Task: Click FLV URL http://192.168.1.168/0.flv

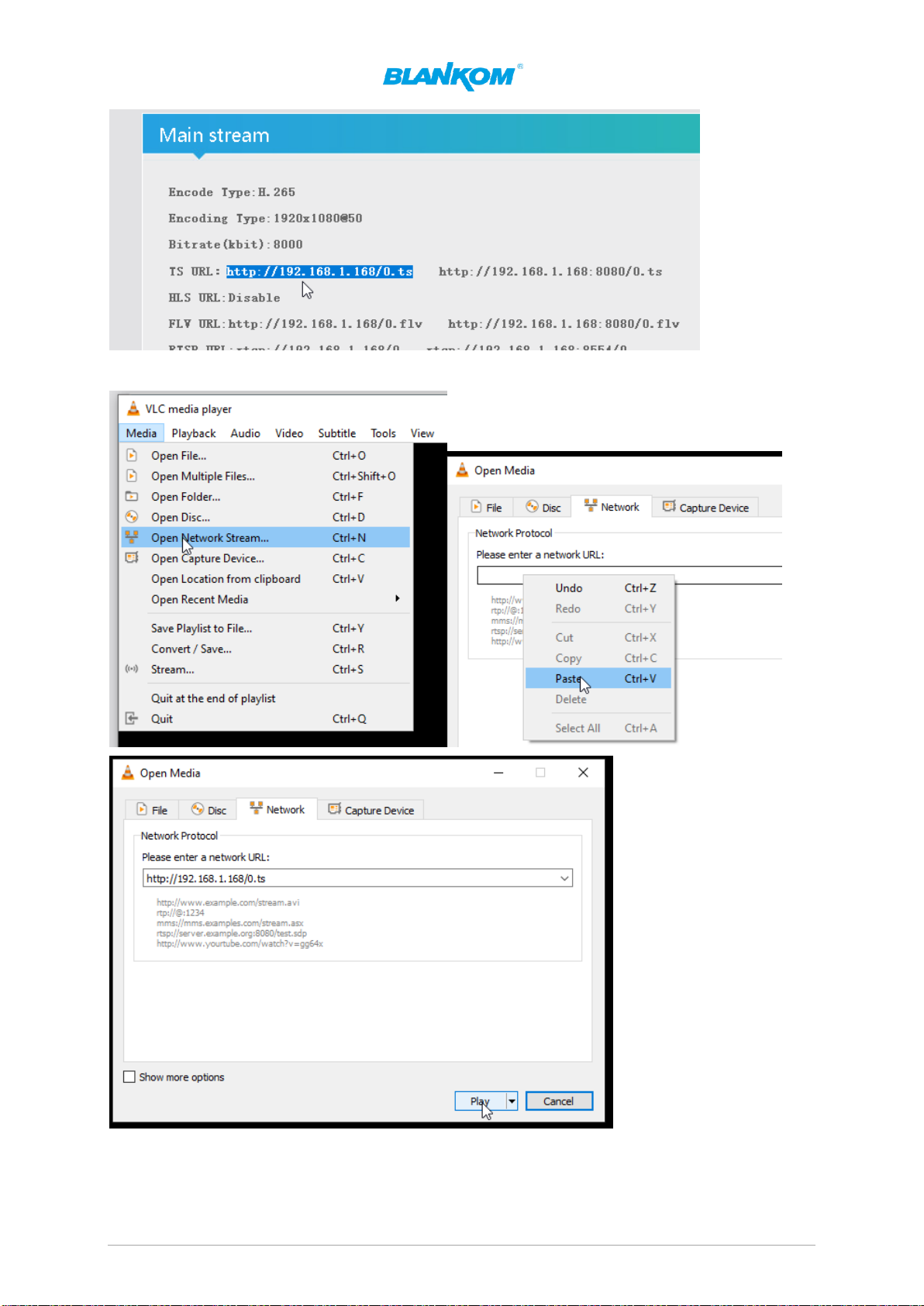Action: [326, 324]
